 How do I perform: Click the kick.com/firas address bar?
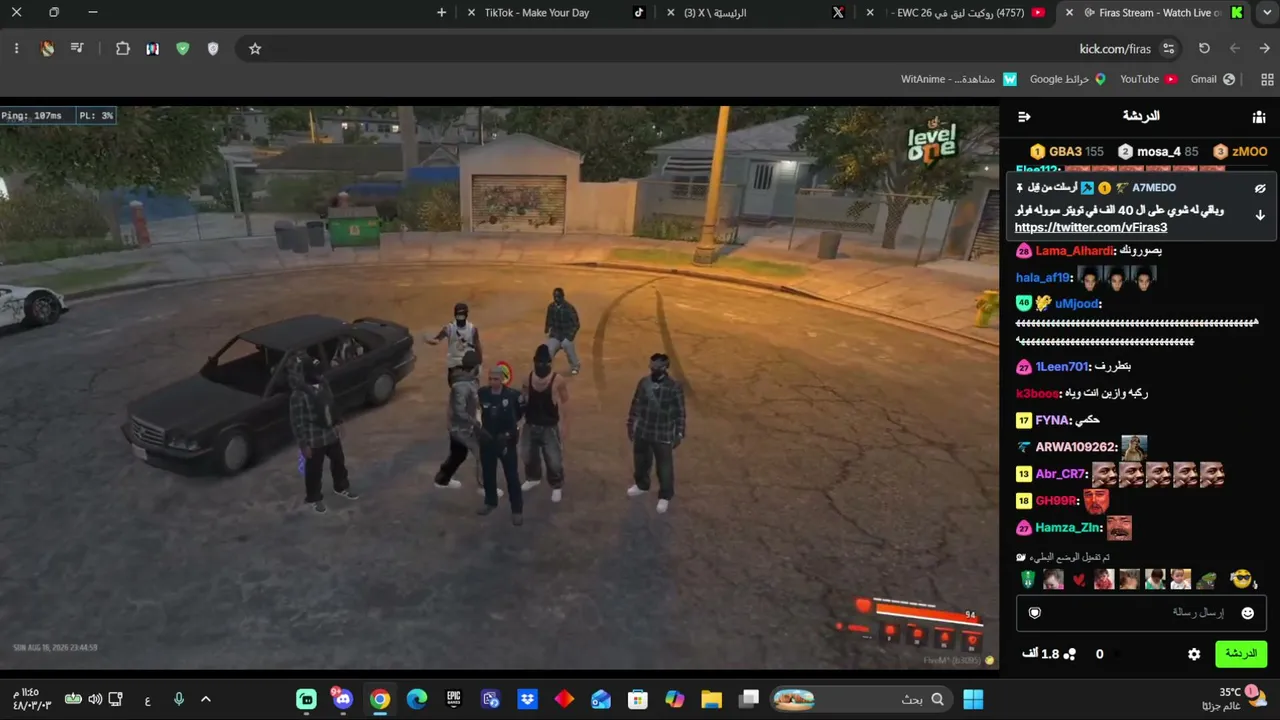tap(1115, 48)
